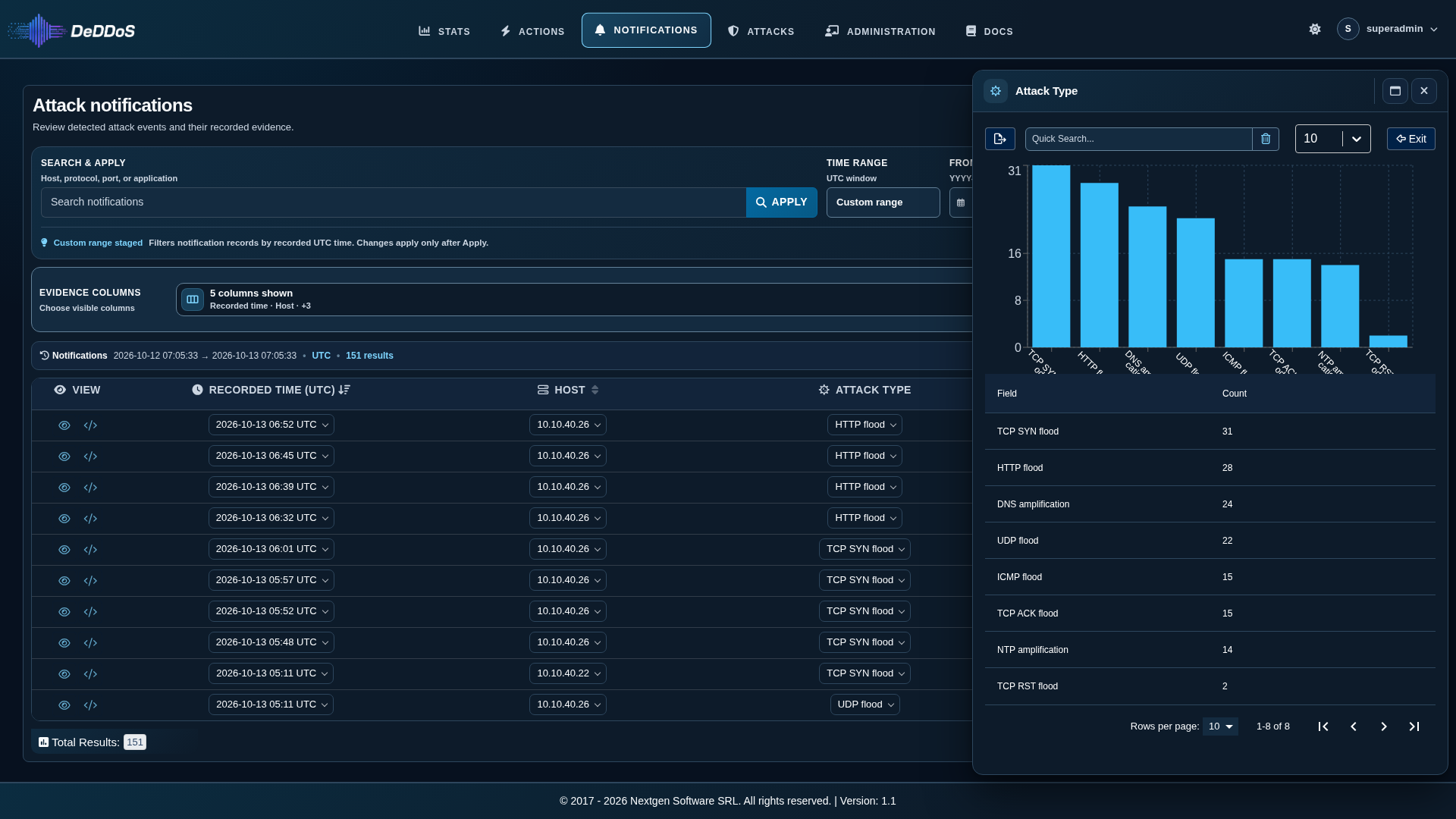The image size is (1456, 819).
Task: Click the TCP SYN flood bar in chart
Action: (x=1051, y=256)
